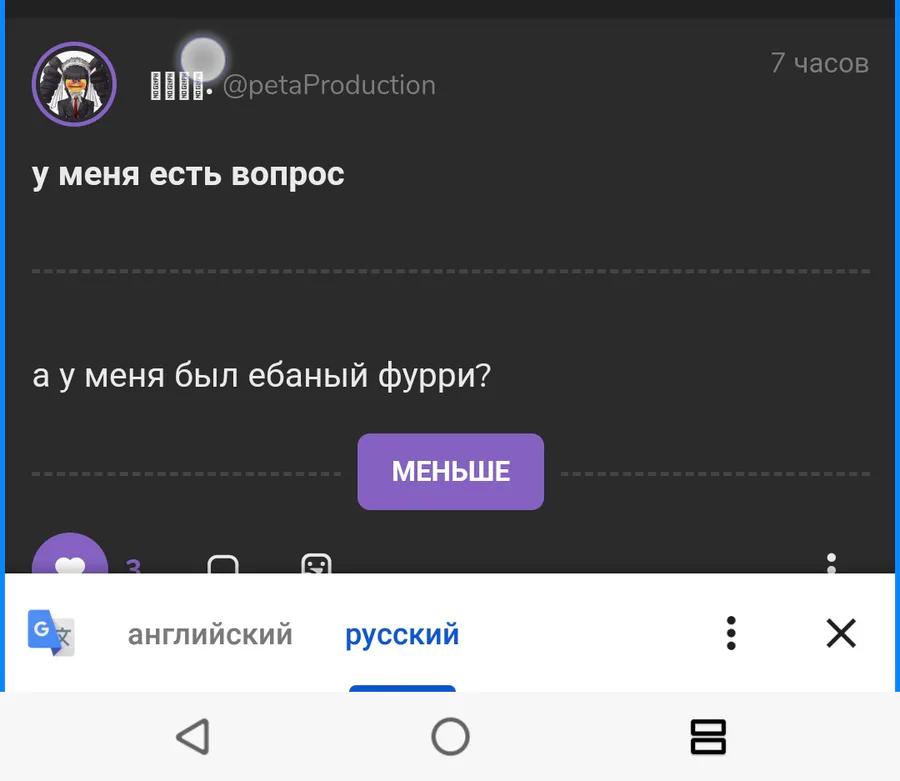
Task: Open translate bar three-dot options menu
Action: click(731, 633)
